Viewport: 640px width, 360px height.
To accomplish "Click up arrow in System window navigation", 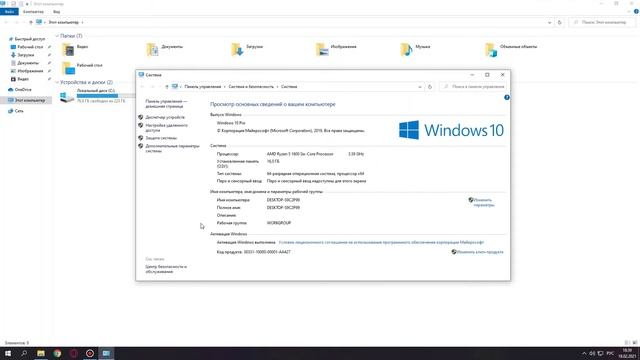I will pyautogui.click(x=167, y=87).
